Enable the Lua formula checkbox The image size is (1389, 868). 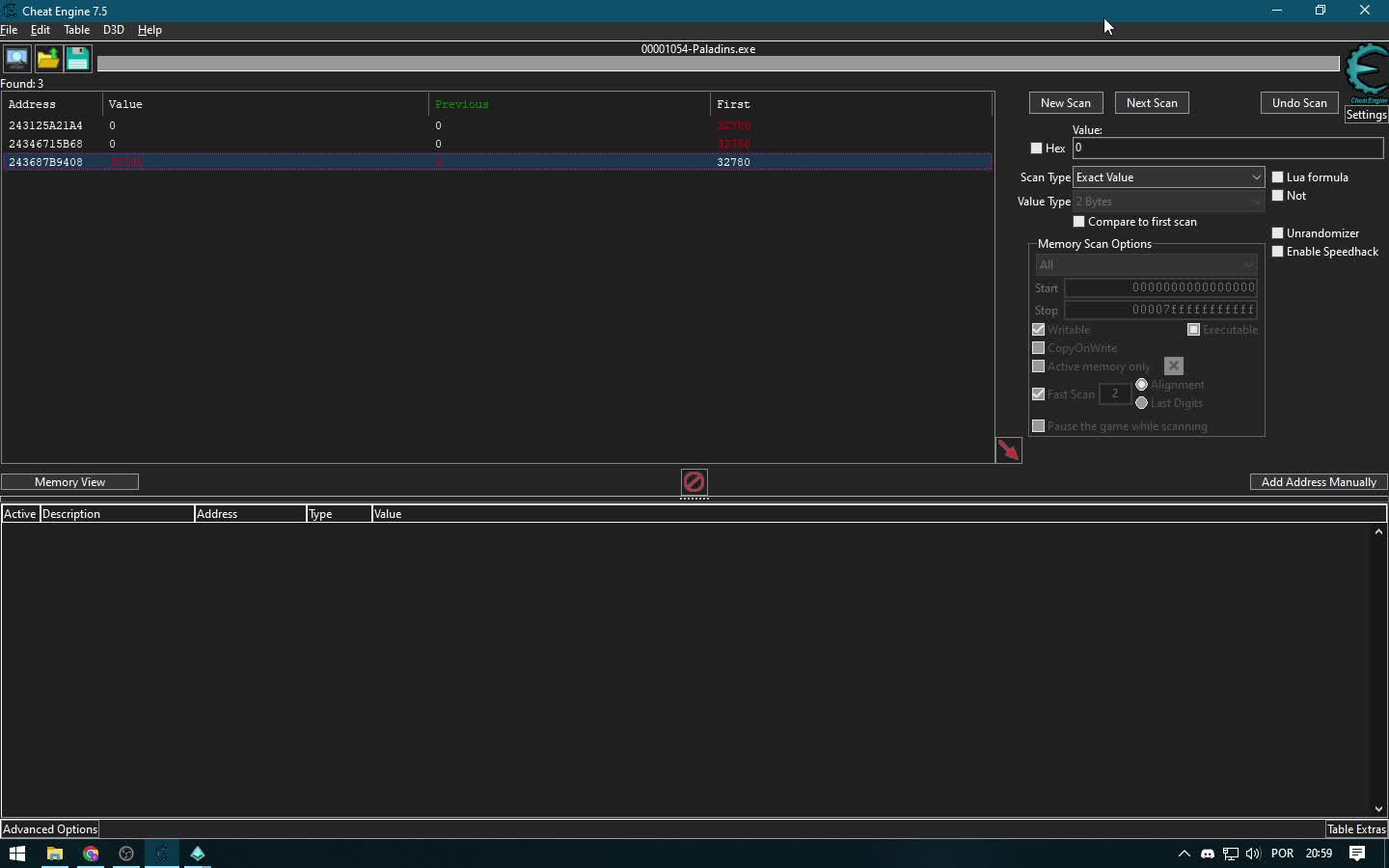point(1278,177)
